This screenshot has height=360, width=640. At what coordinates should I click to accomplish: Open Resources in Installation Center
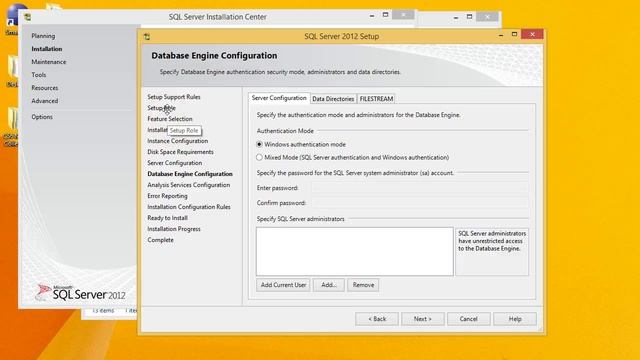pyautogui.click(x=44, y=88)
